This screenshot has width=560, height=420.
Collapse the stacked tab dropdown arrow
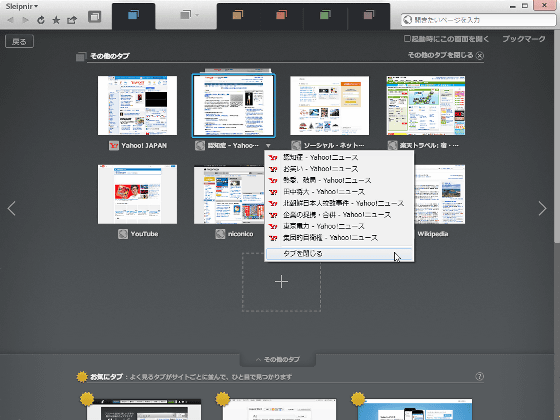click(268, 146)
